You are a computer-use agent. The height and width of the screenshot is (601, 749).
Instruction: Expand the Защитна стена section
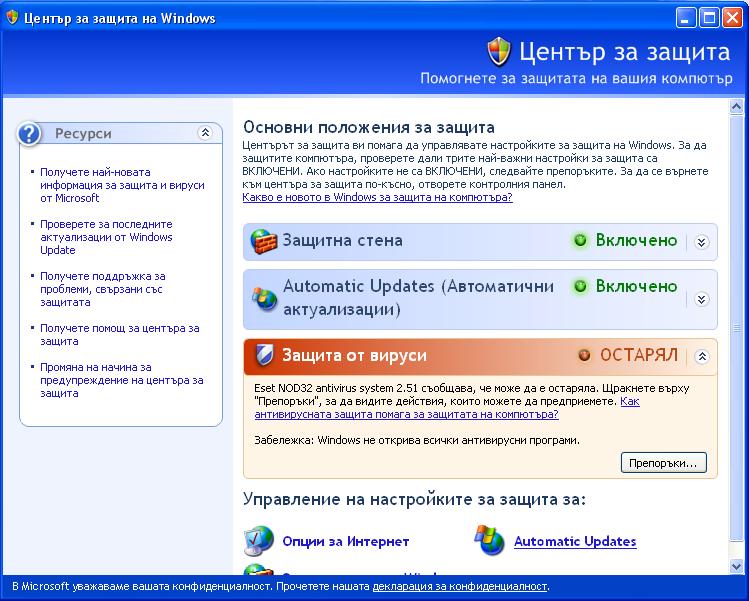pos(701,242)
